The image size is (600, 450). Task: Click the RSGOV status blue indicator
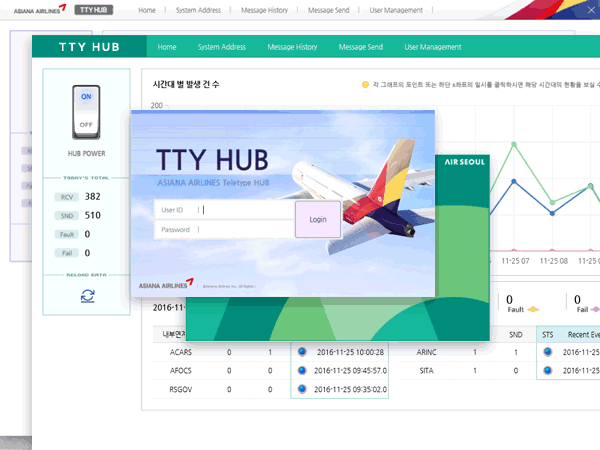tap(302, 389)
